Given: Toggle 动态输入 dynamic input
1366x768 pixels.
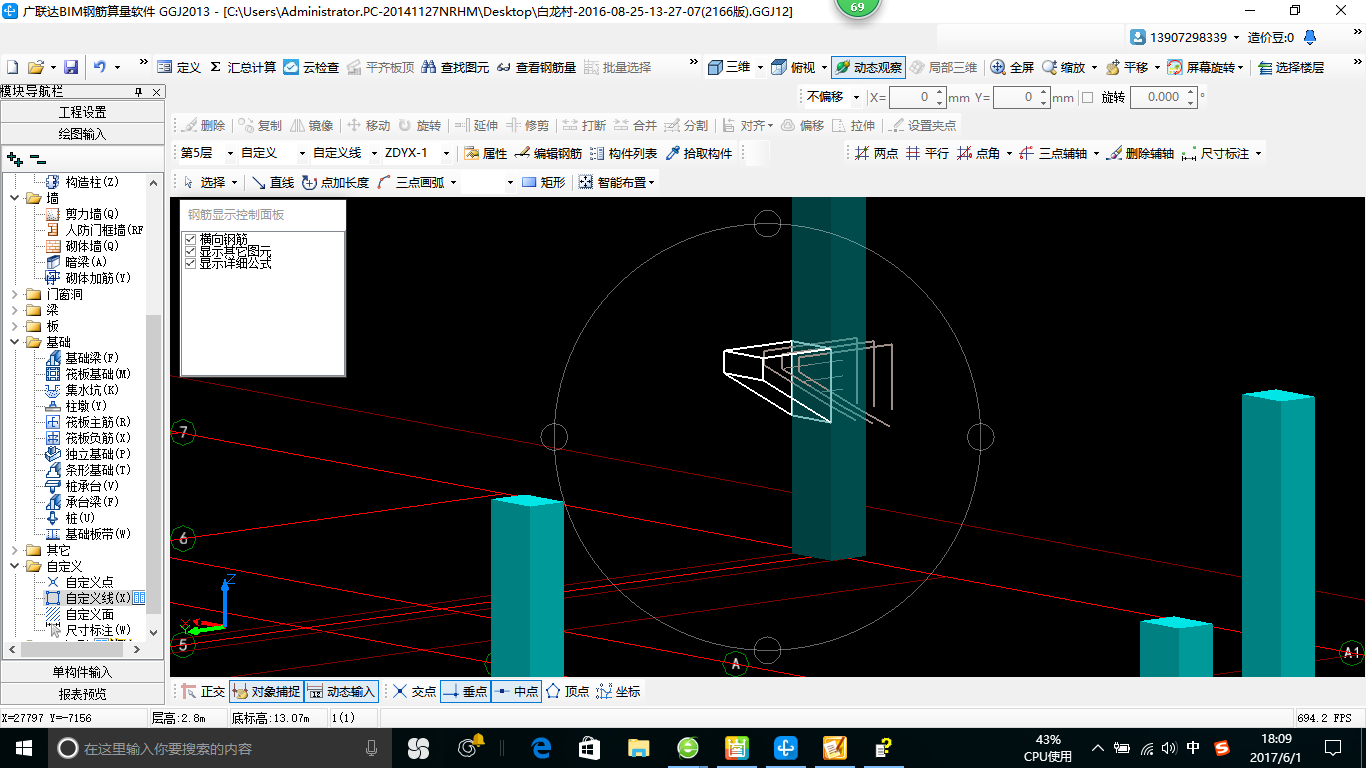Looking at the screenshot, I should click(x=341, y=691).
